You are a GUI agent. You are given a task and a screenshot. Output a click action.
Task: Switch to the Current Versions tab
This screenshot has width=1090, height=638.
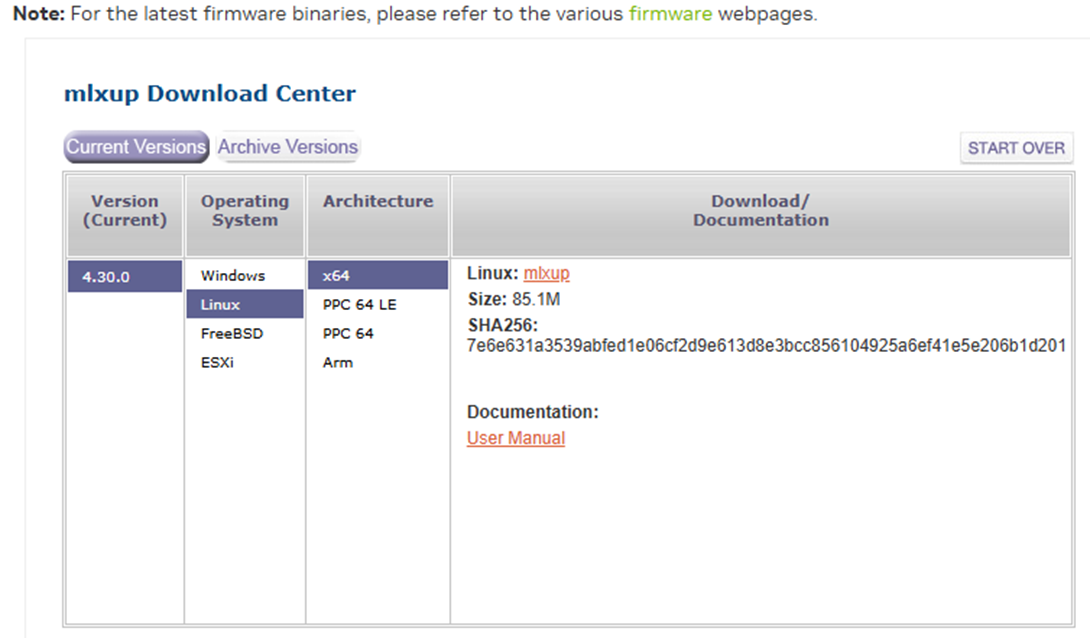(136, 147)
